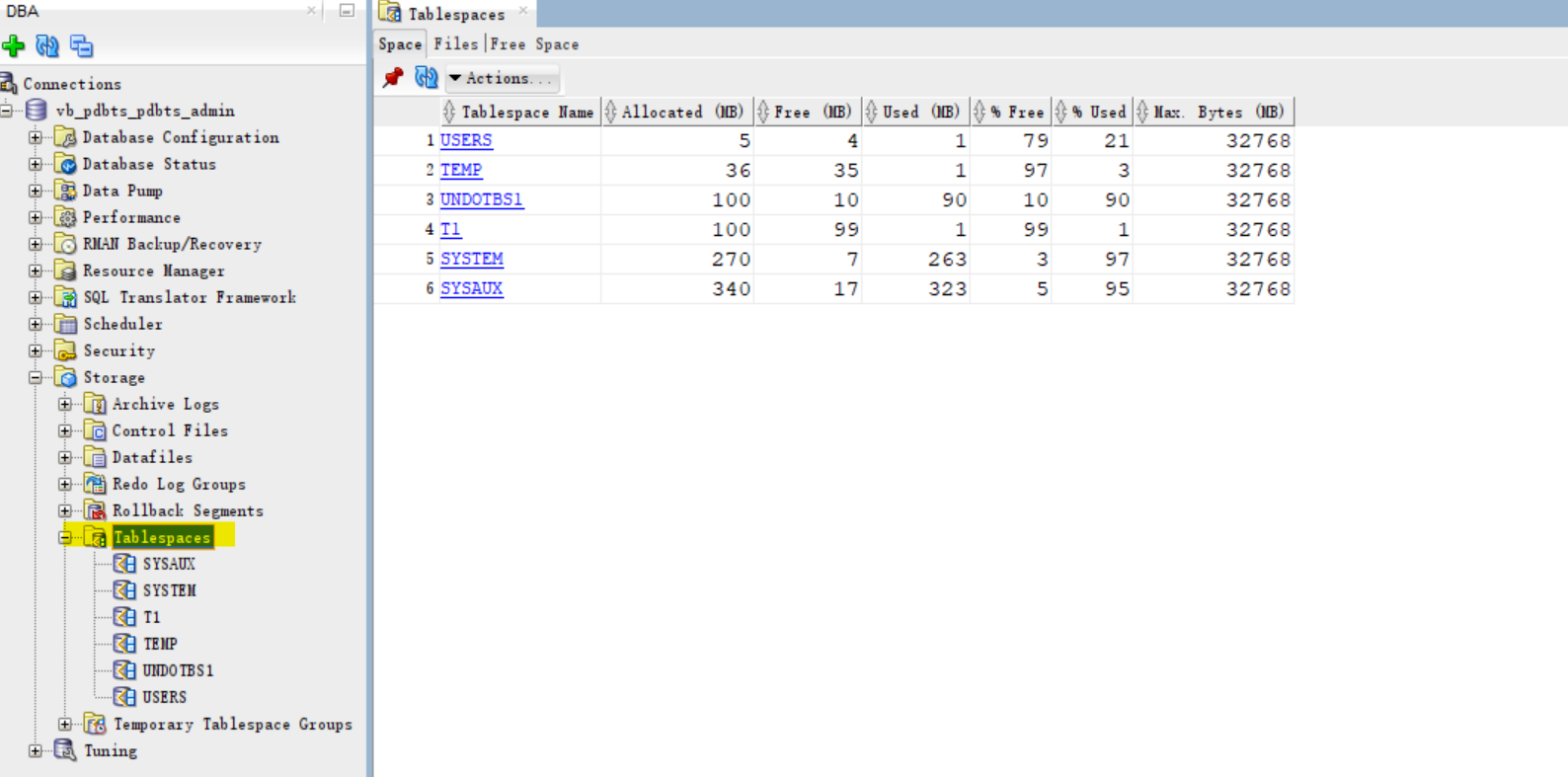Screen dimensions: 1568x777
Task: Close the Tablespaces editor tab
Action: click(523, 11)
